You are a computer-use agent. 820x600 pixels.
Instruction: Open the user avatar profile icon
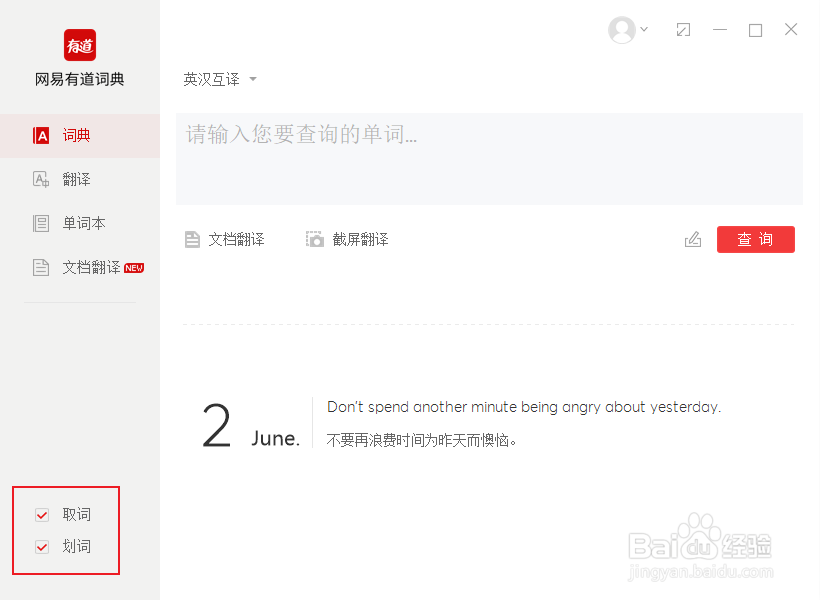click(x=622, y=30)
